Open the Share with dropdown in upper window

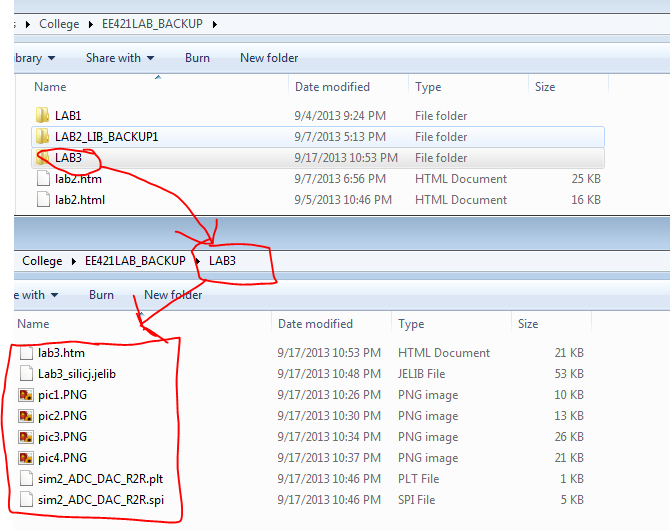[x=120, y=58]
